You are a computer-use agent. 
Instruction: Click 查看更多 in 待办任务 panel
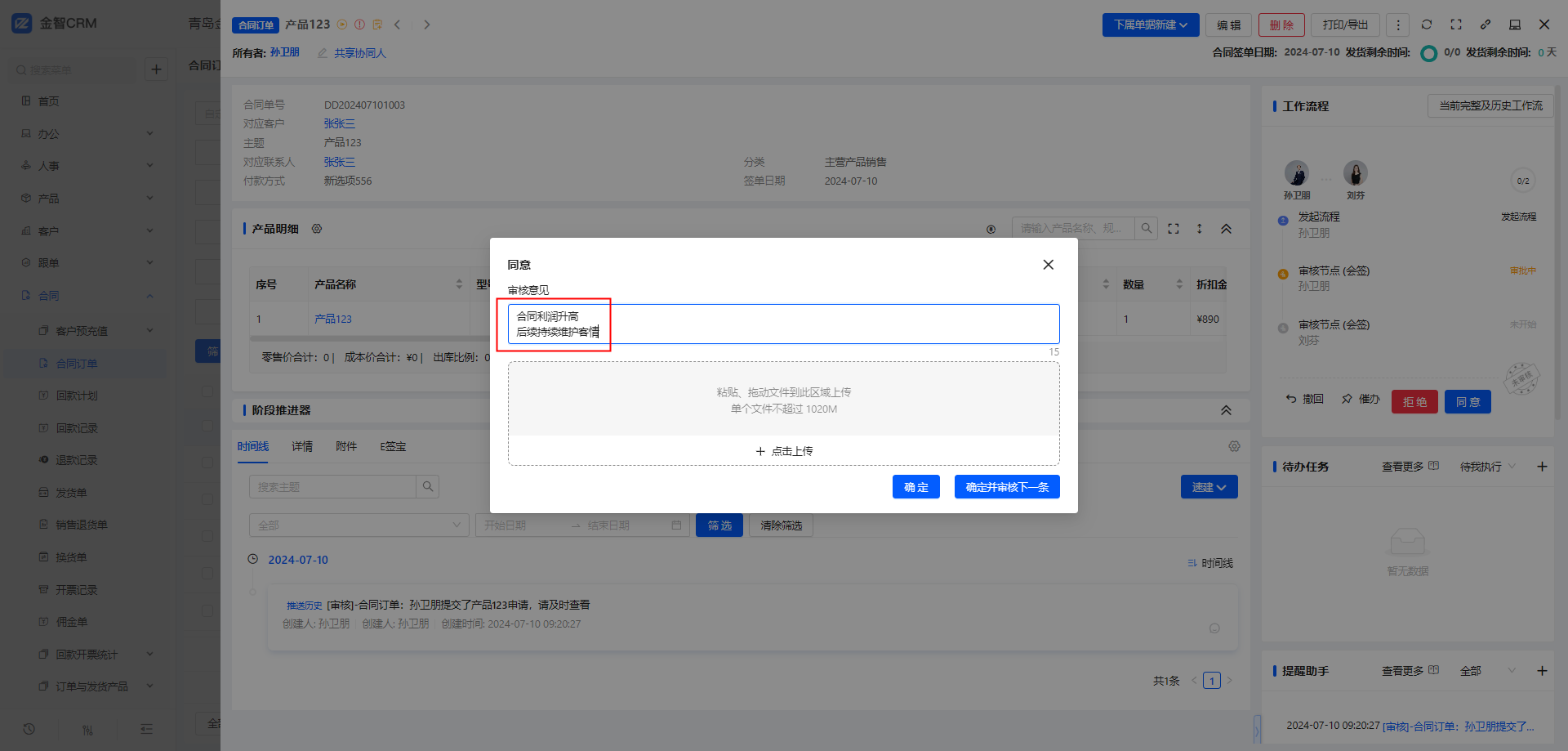[1410, 467]
